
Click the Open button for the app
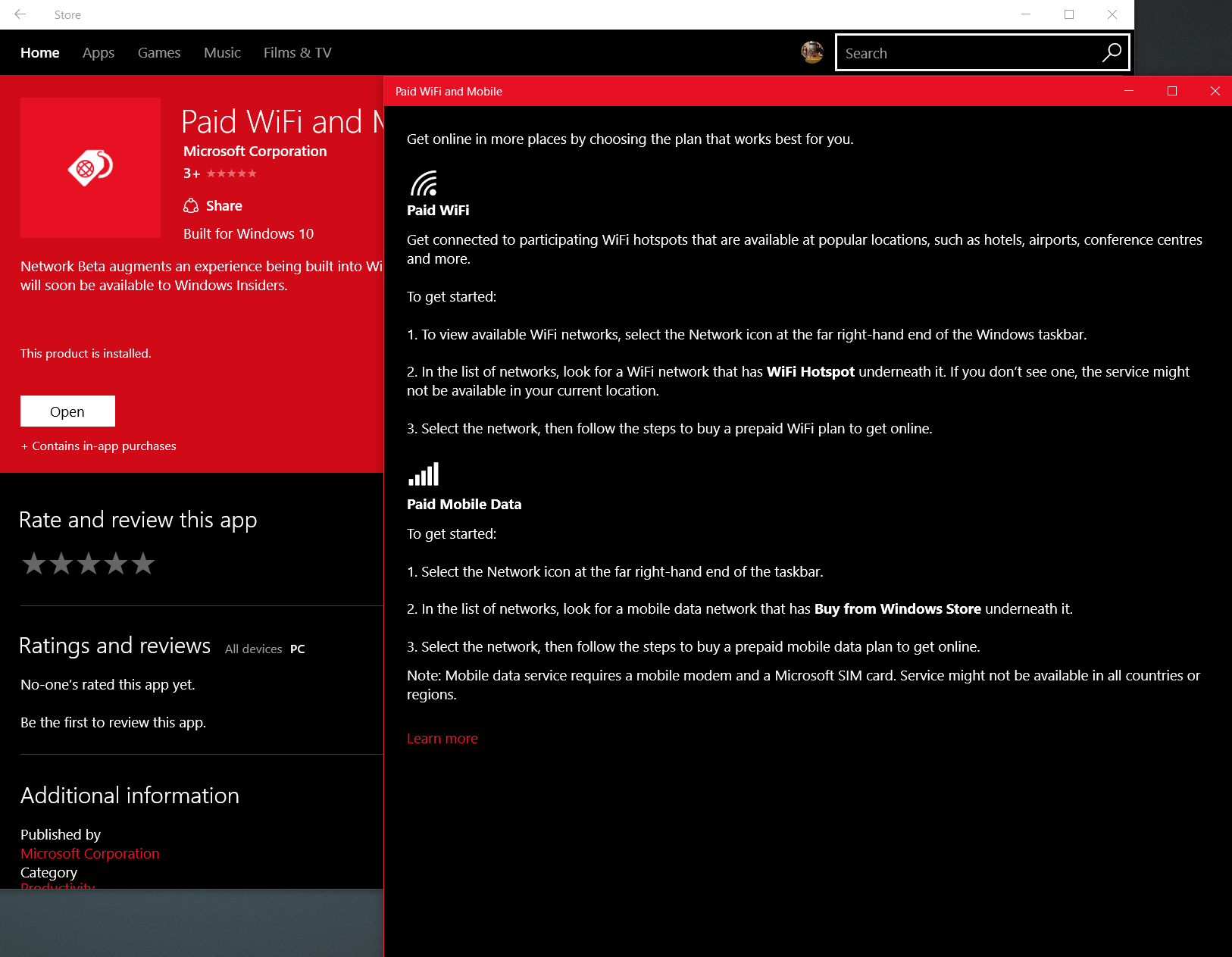pyautogui.click(x=67, y=411)
